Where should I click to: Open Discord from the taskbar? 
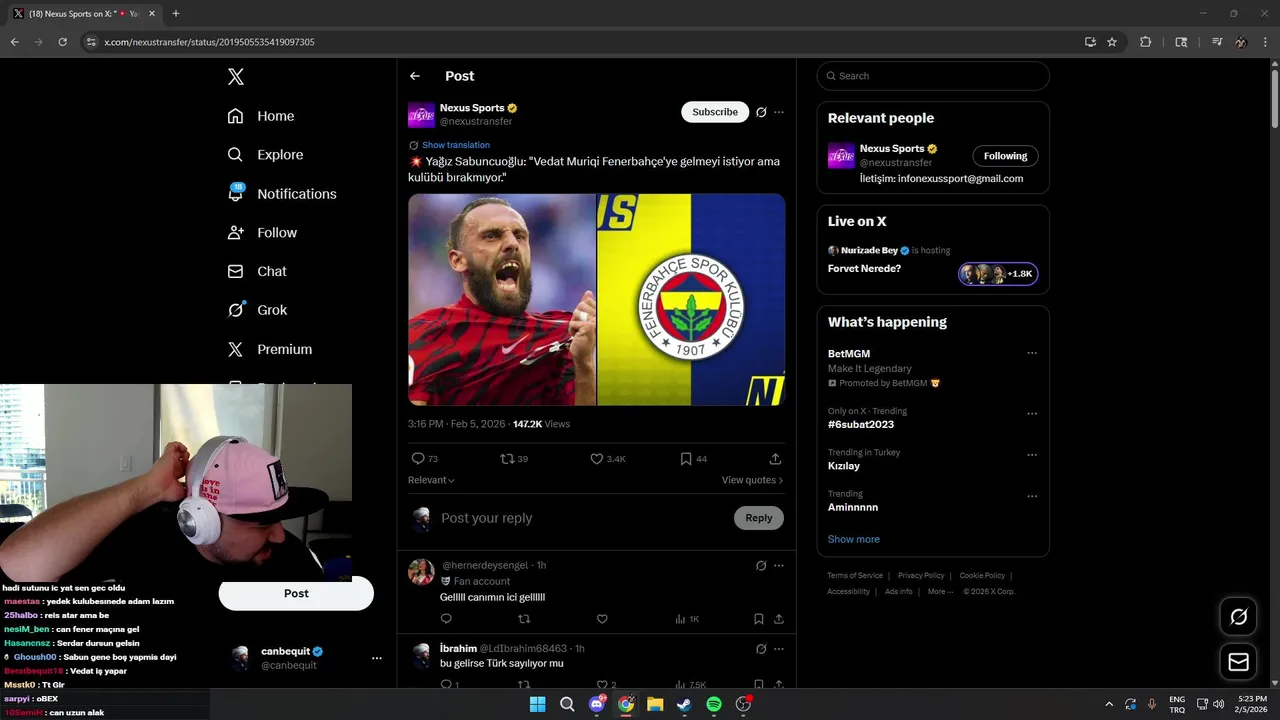(597, 704)
